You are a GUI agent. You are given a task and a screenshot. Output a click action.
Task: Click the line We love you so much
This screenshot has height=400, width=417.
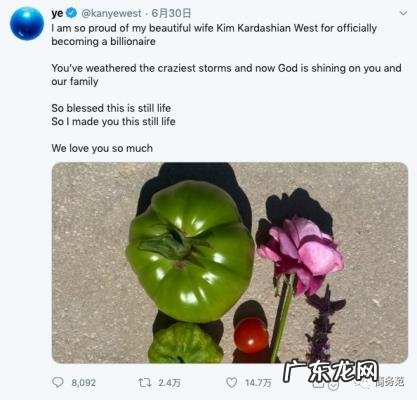(x=102, y=148)
